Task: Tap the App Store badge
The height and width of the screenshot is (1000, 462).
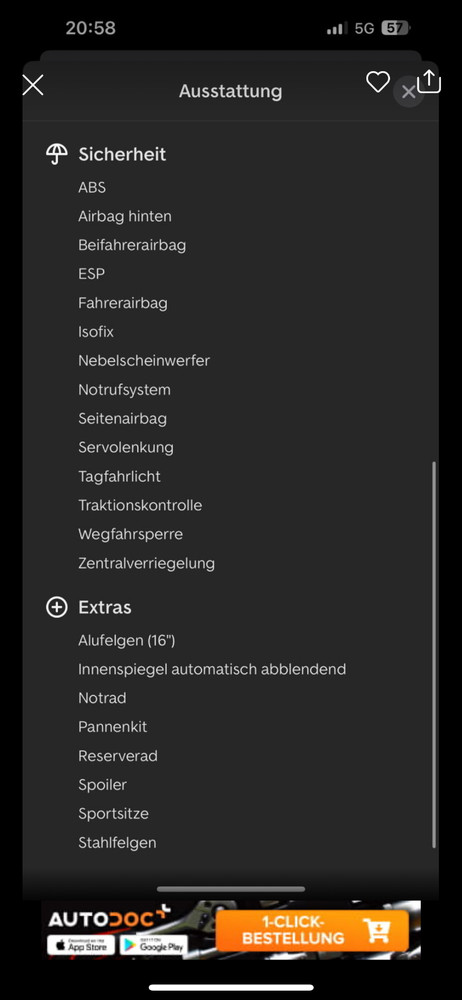Action: (81, 945)
